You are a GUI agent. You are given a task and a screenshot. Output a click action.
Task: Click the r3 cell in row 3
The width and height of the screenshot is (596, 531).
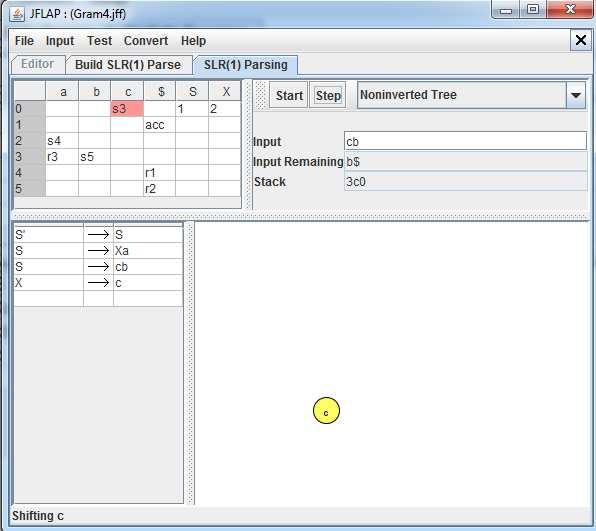click(x=62, y=157)
